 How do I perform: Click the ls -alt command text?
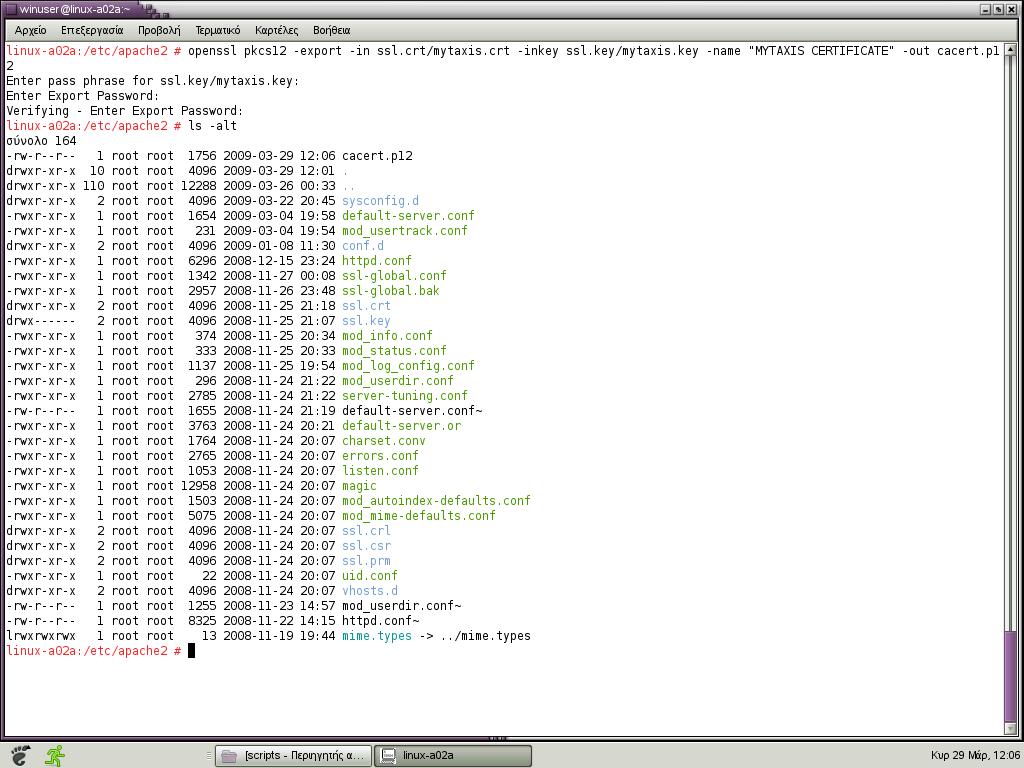(x=212, y=125)
